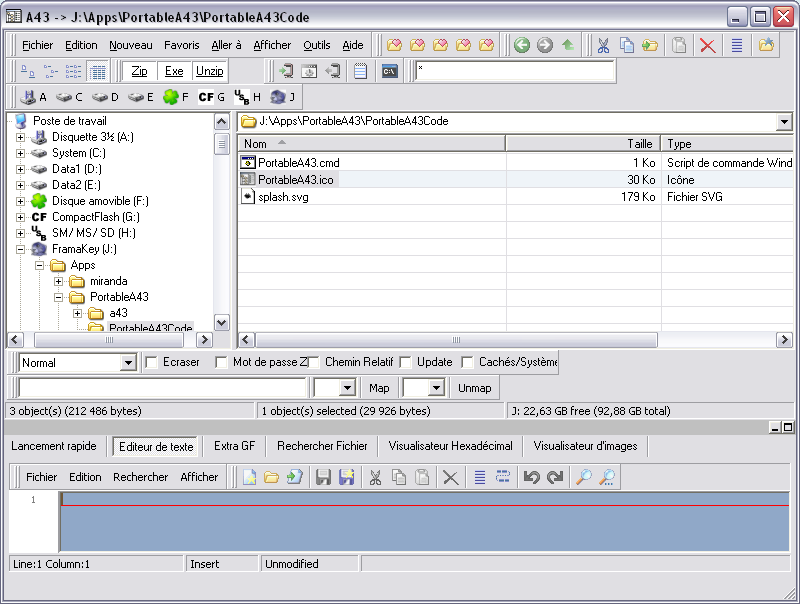Image resolution: width=800 pixels, height=604 pixels.
Task: Expand the Data1 (D:) drive node
Action: 20,169
